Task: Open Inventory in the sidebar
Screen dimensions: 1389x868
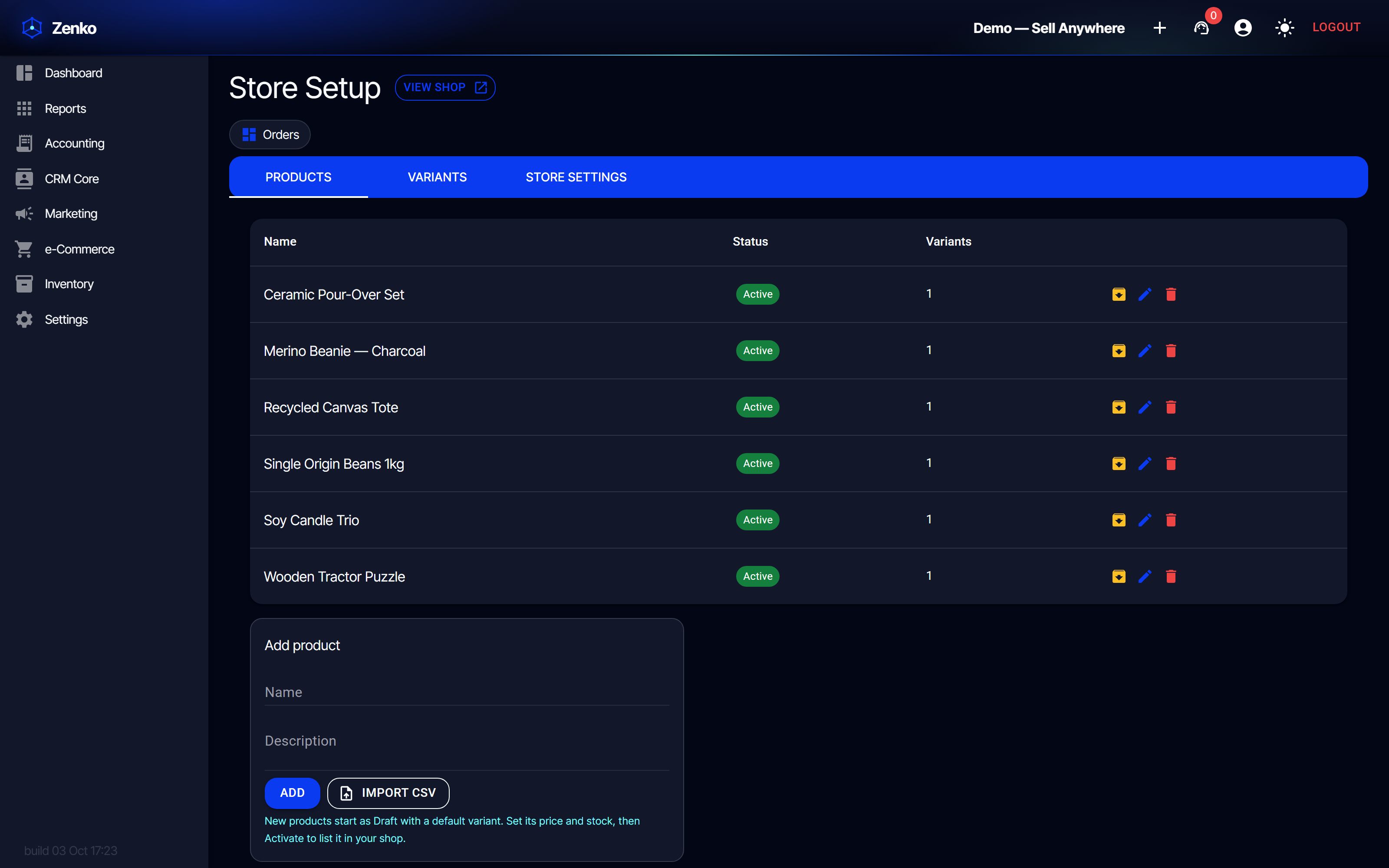Action: click(104, 284)
